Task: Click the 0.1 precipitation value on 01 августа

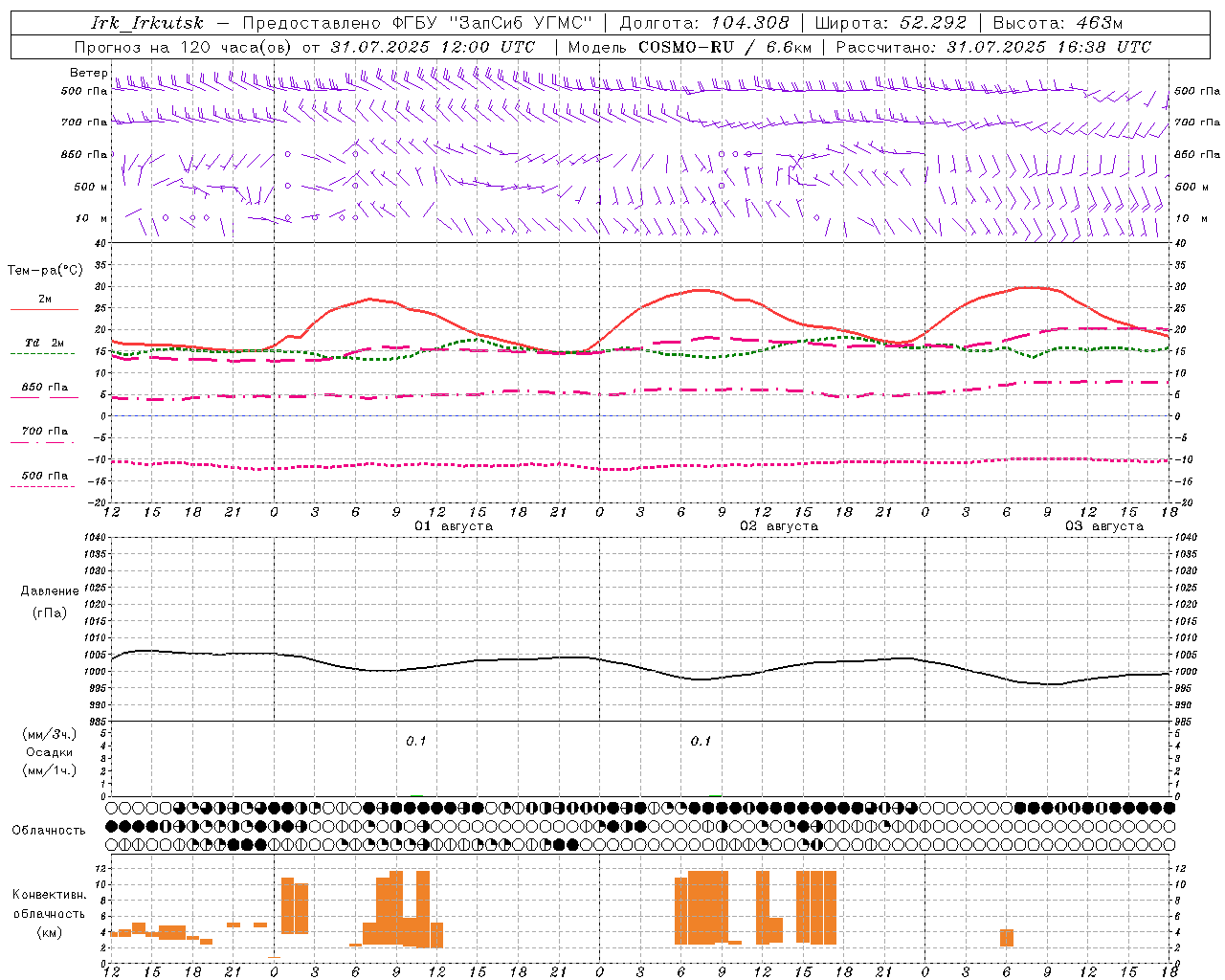Action: [416, 741]
